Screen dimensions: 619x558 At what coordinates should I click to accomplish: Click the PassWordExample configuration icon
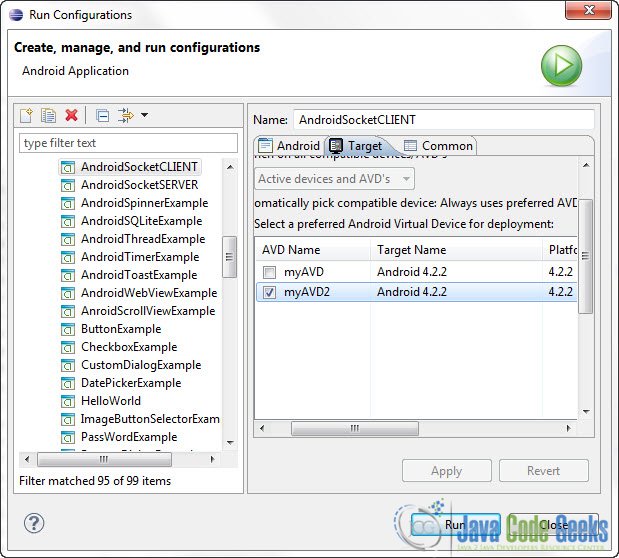(x=68, y=438)
